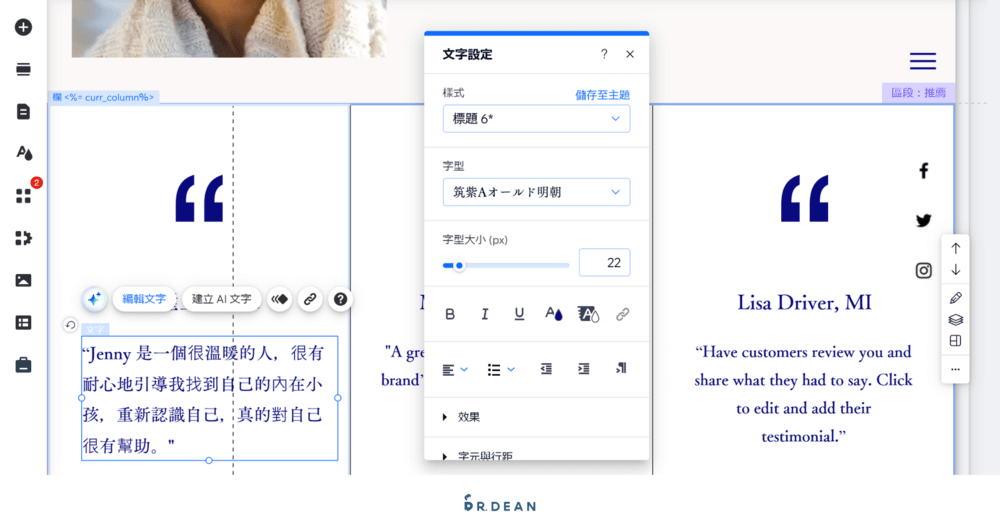Image resolution: width=1000 pixels, height=521 pixels.
Task: Open the 字型 font dropdown
Action: point(536,192)
